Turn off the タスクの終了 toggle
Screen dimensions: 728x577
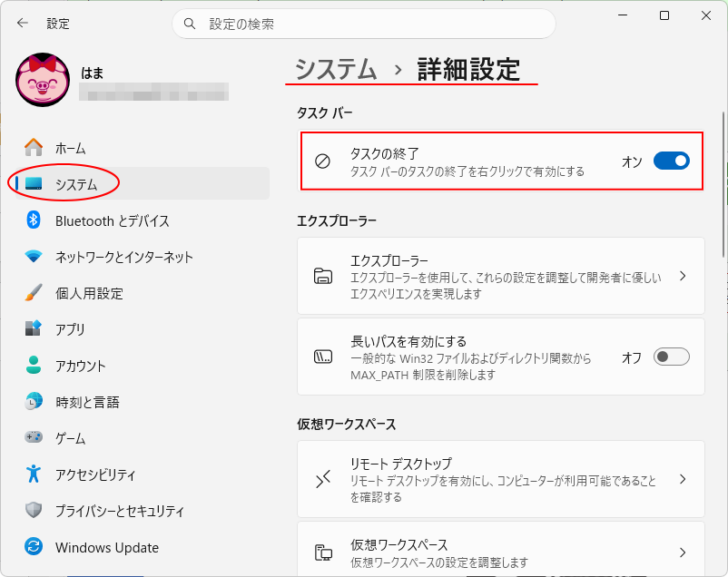coord(671,161)
